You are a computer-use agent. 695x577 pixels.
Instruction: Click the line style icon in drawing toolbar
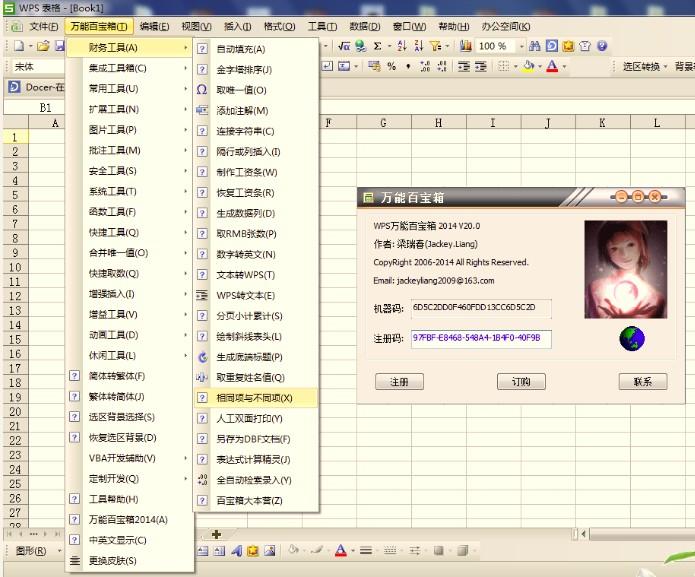366,550
